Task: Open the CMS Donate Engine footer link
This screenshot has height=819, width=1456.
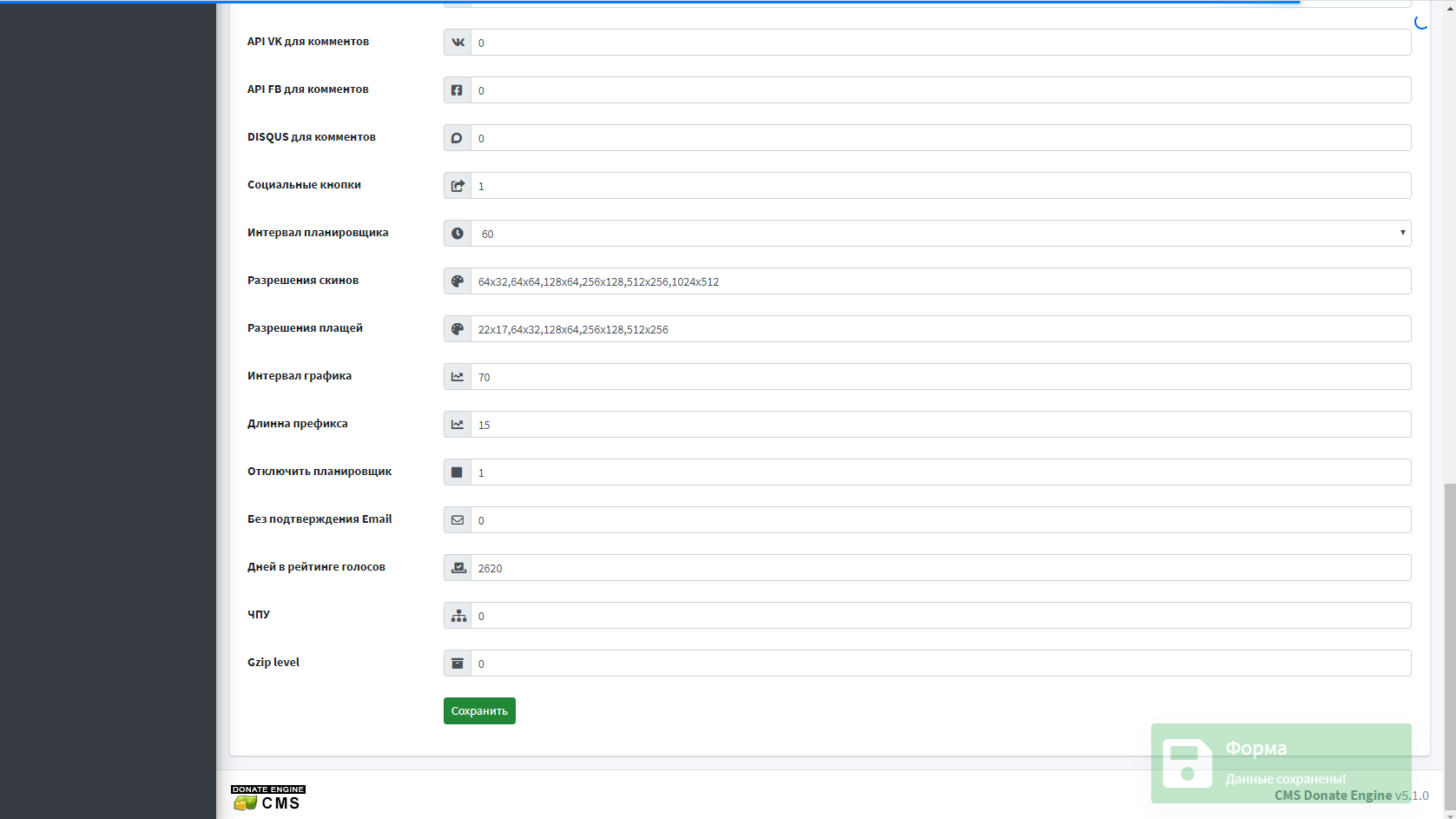Action: tap(1333, 796)
